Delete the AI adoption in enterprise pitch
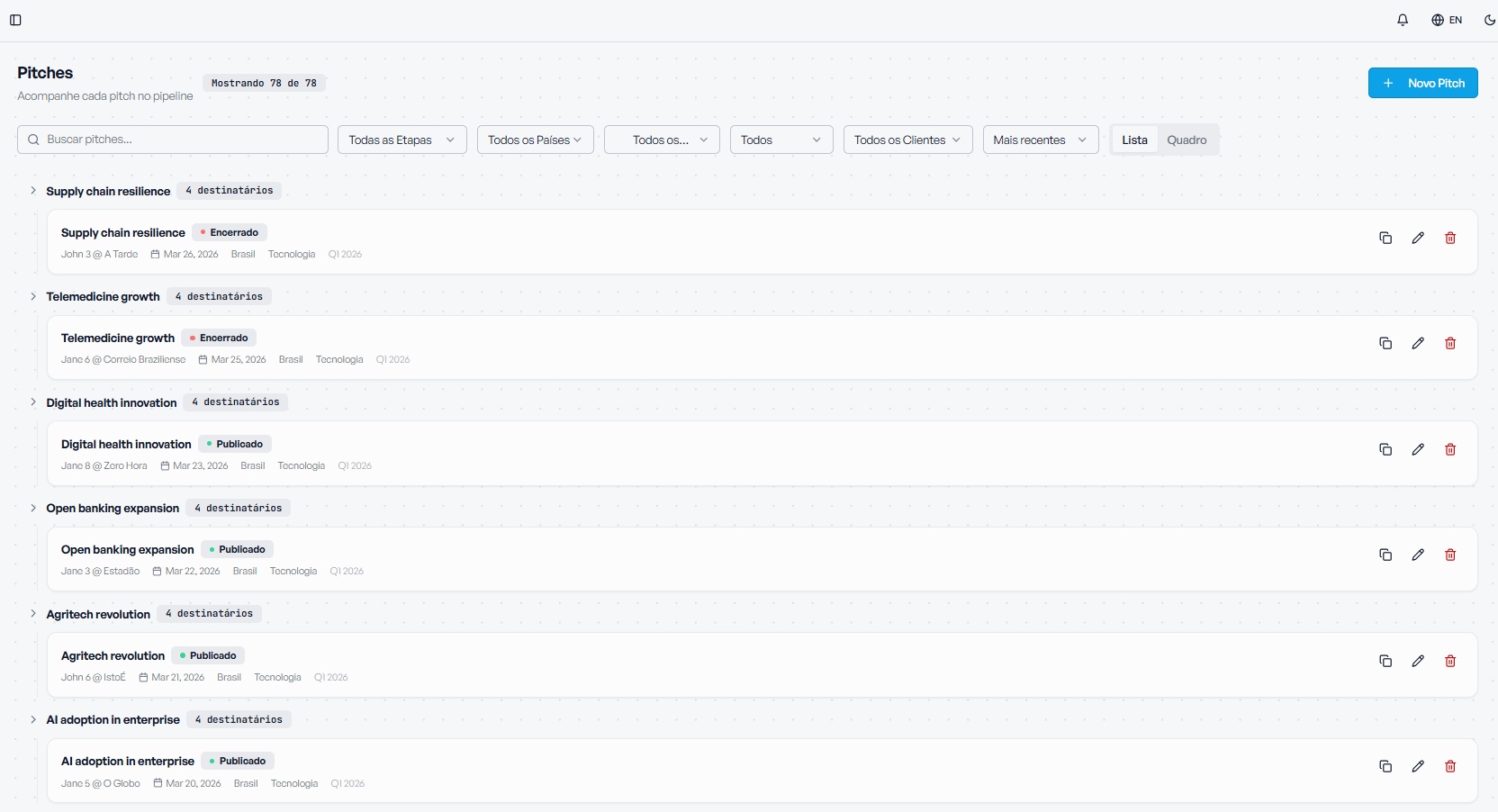The image size is (1498, 812). pos(1450,766)
